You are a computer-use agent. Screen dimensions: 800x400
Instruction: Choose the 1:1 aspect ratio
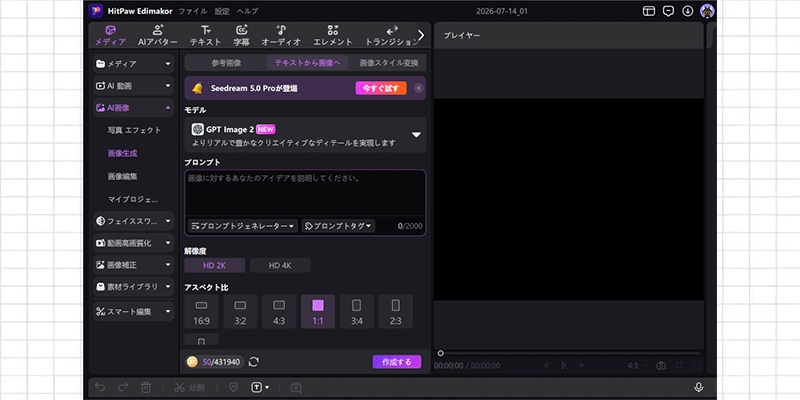[318, 311]
